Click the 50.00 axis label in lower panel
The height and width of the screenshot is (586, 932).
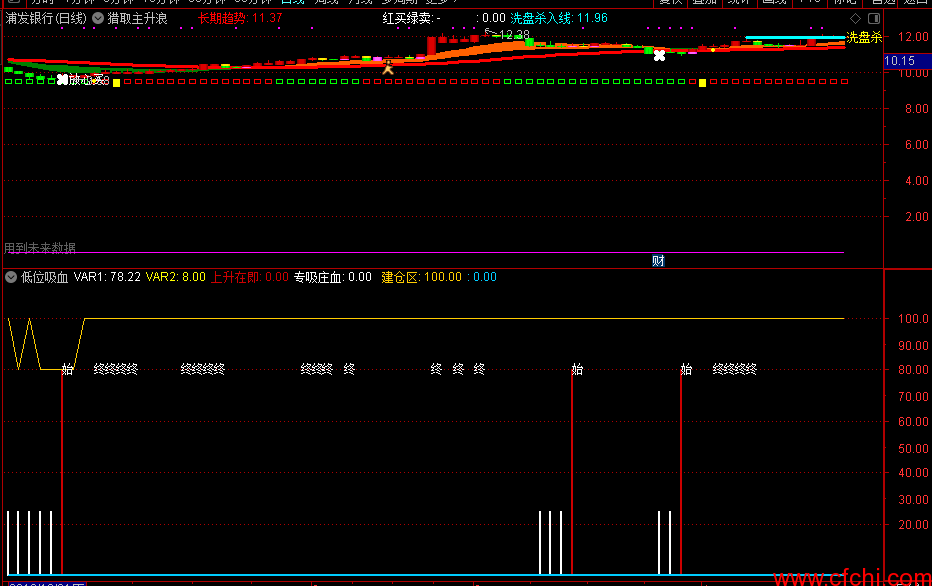(x=913, y=448)
